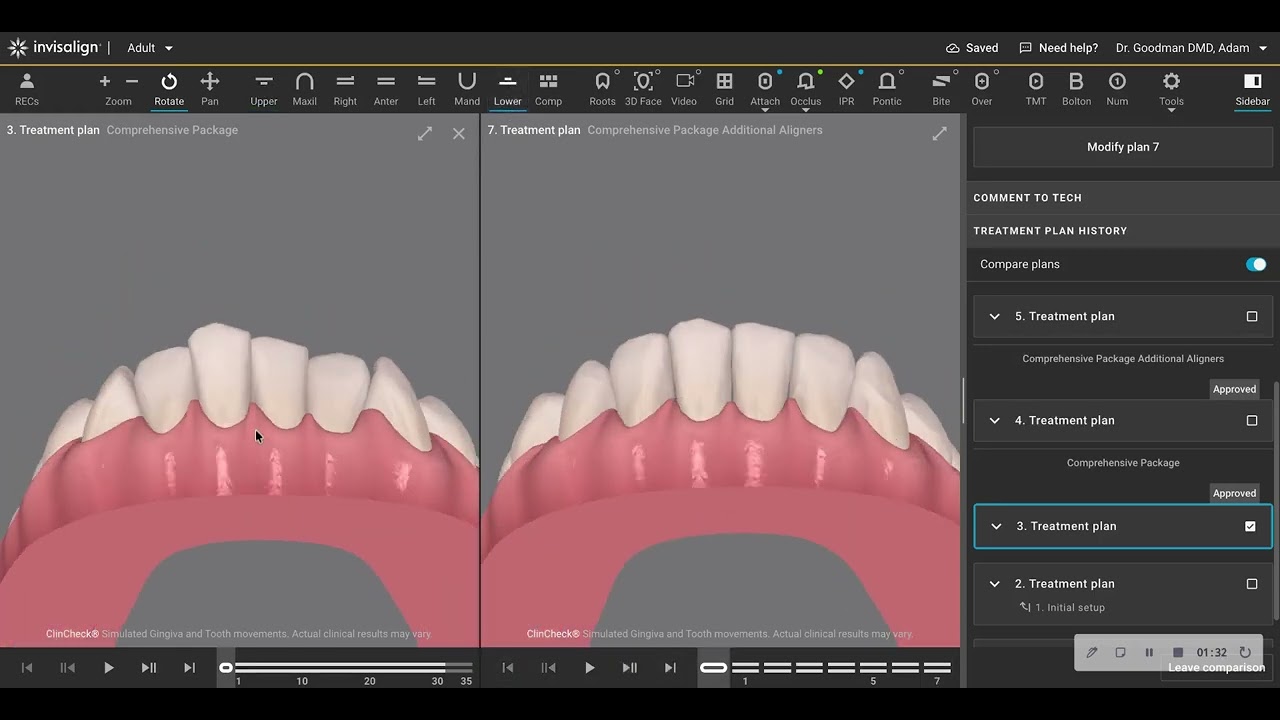1280x720 pixels.
Task: Open the Dr. Goodman account menu
Action: point(1191,48)
